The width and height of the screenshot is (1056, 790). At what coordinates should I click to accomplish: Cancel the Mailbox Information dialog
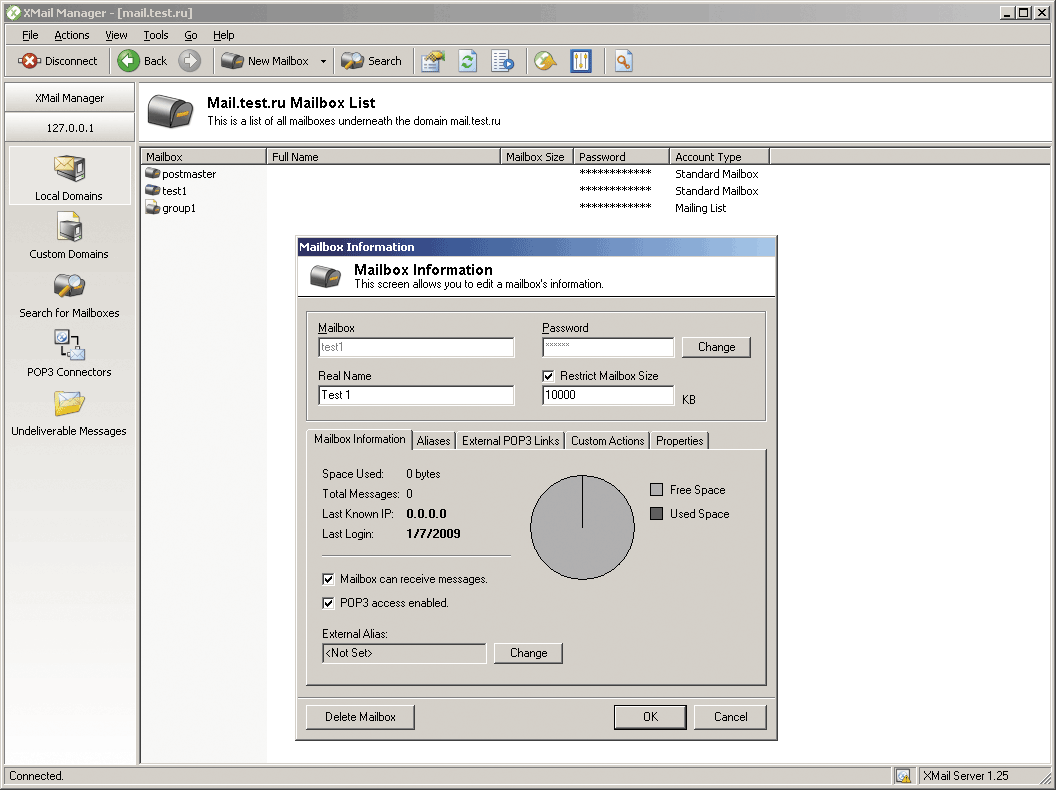tap(730, 717)
